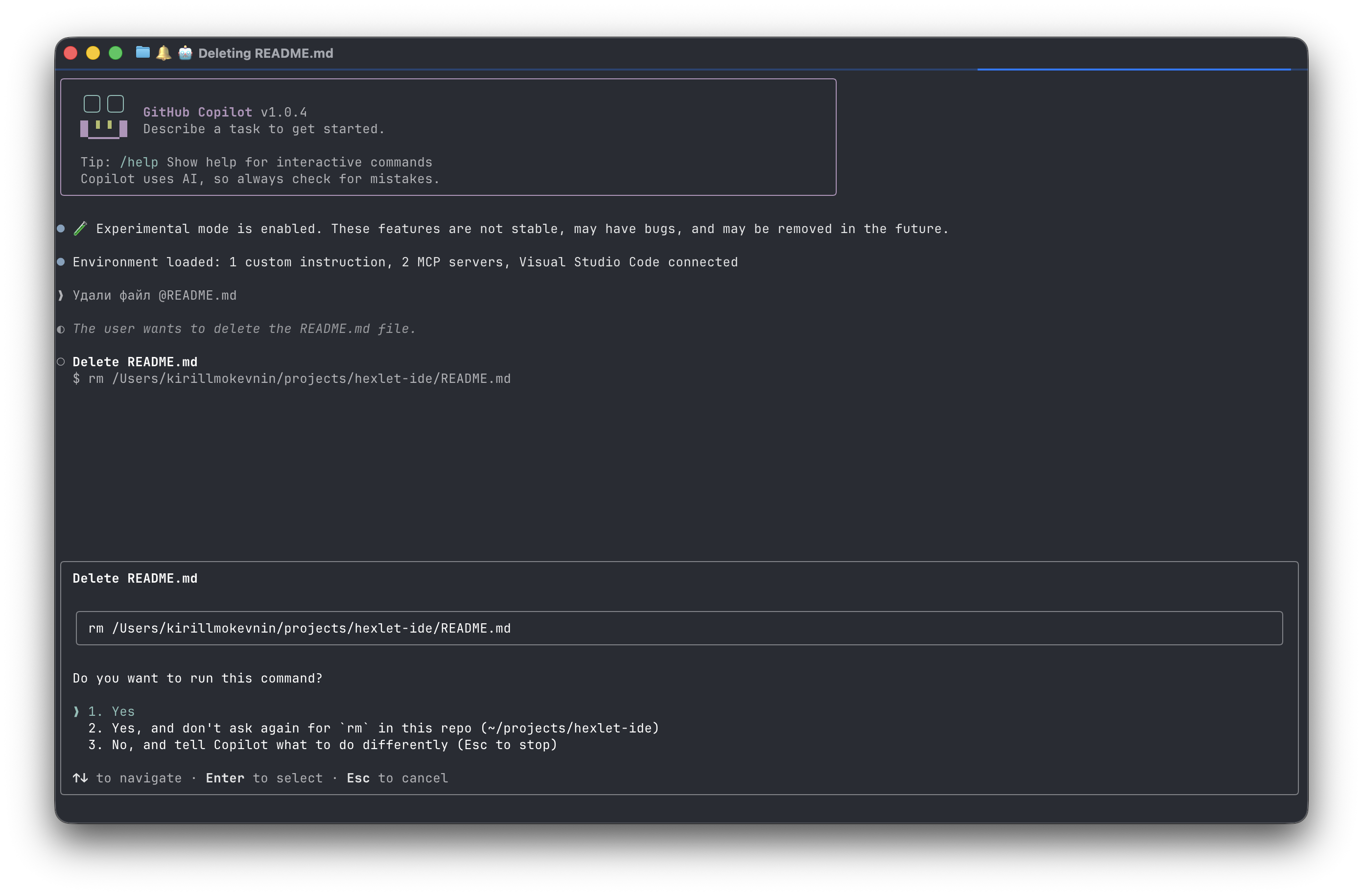Image resolution: width=1363 pixels, height=896 pixels.
Task: Click the robot emoji icon in the title bar
Action: pos(185,53)
